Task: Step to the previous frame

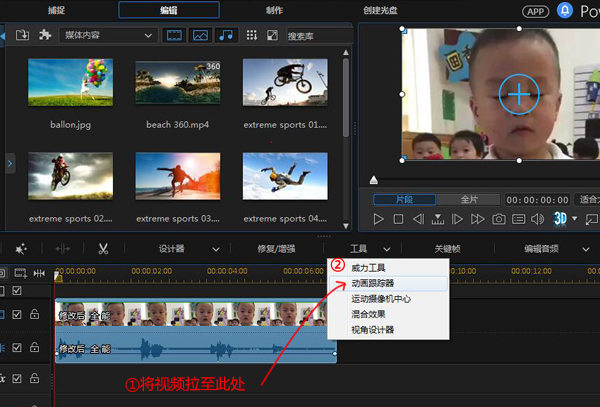Action: tap(418, 219)
